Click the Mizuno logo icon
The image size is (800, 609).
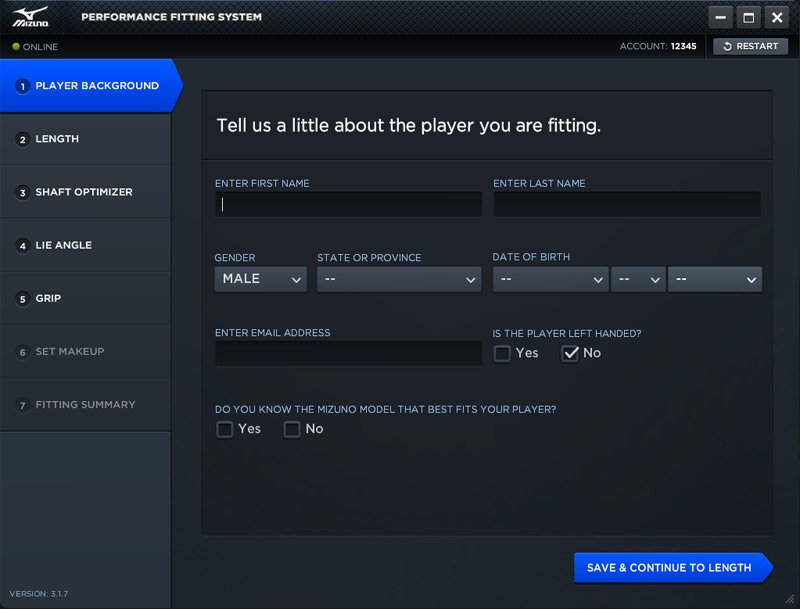click(31, 17)
